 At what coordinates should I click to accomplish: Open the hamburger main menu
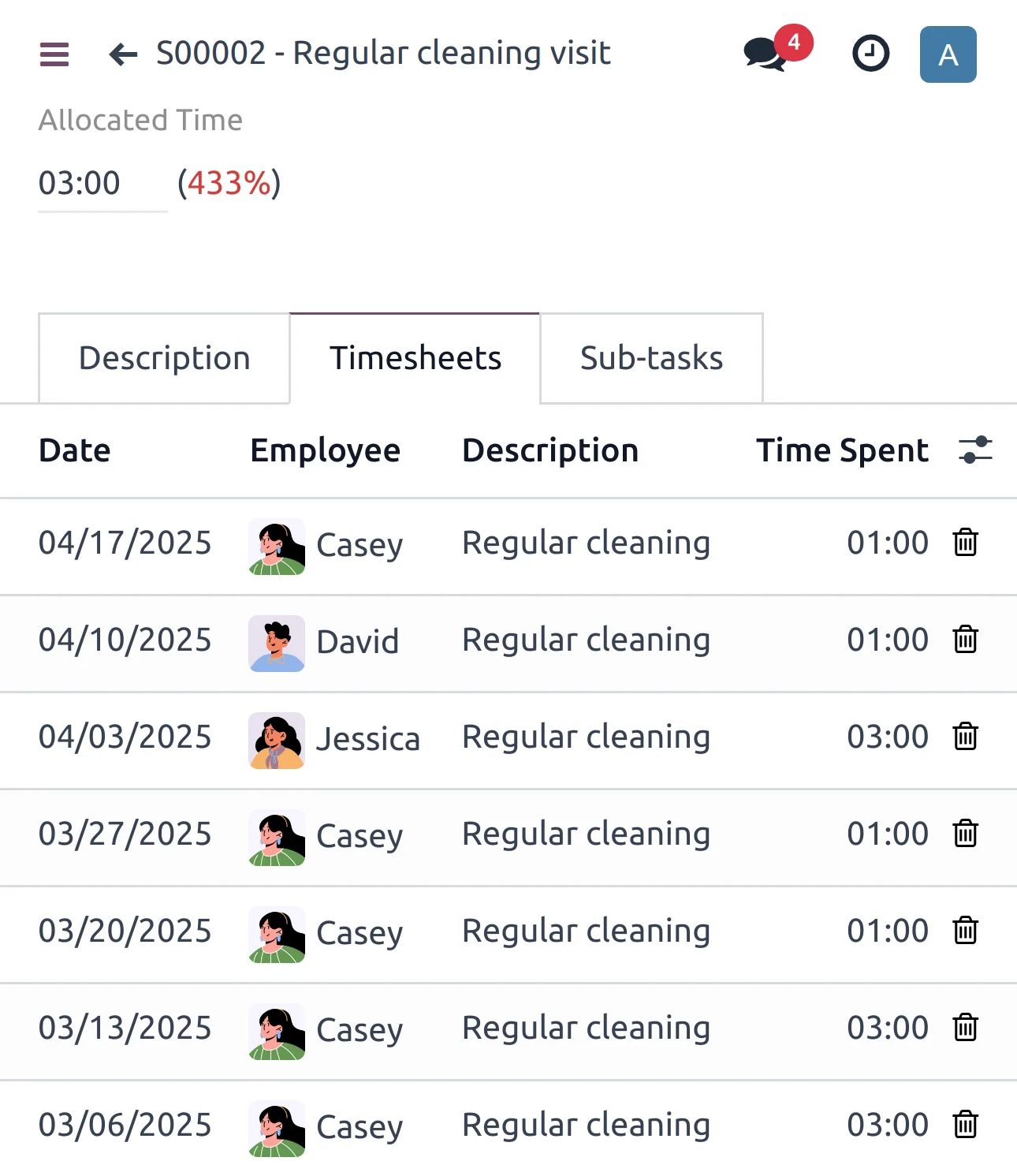[54, 54]
